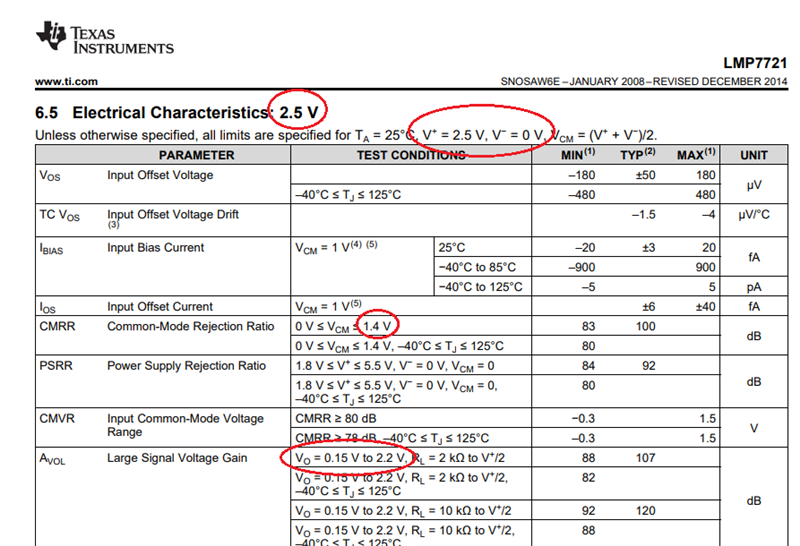Select the –480 minimum value
Image resolution: width=800 pixels, height=546 pixels.
point(581,195)
